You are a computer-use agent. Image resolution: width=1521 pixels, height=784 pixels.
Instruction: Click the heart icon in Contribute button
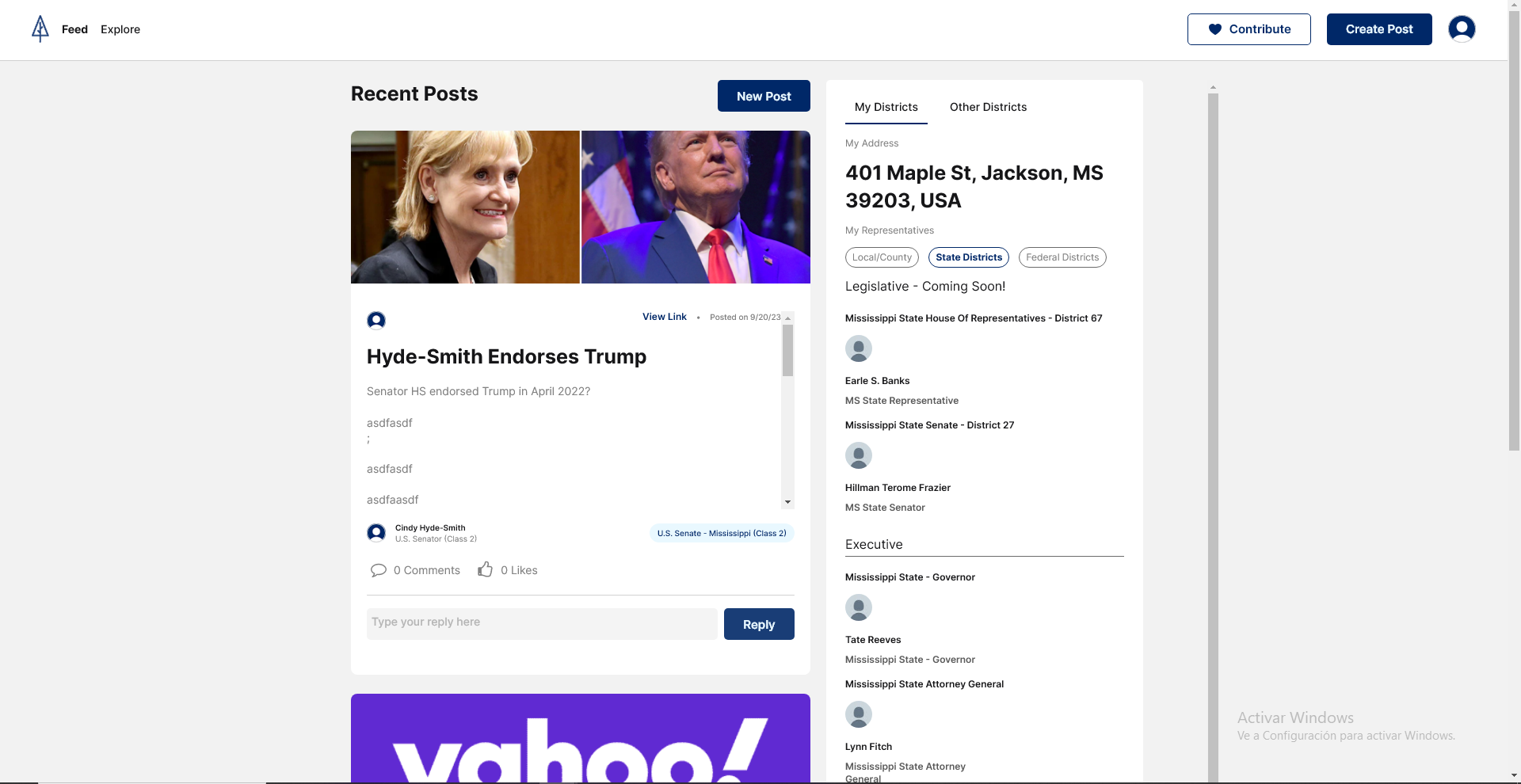click(x=1214, y=29)
